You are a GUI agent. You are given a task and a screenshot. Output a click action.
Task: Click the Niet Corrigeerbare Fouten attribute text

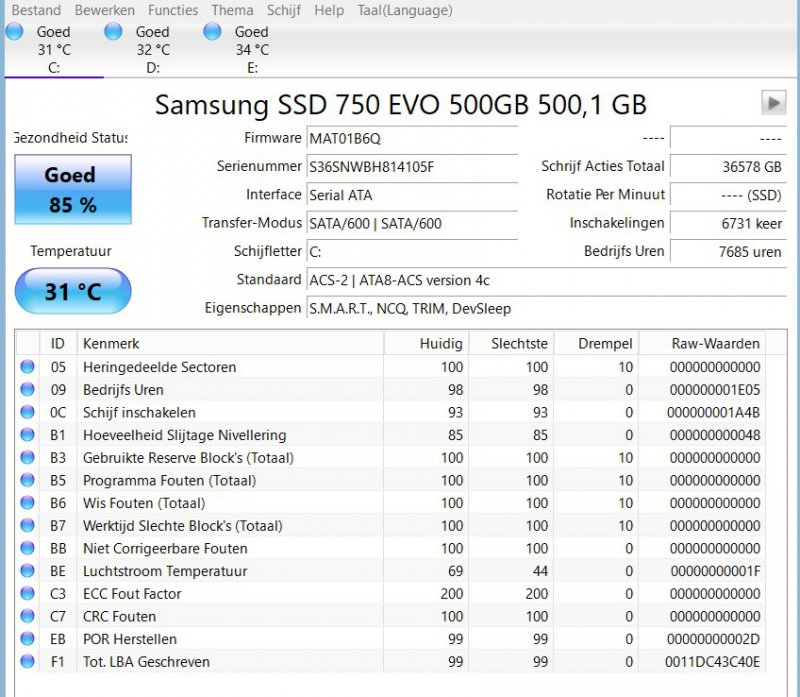coord(165,549)
